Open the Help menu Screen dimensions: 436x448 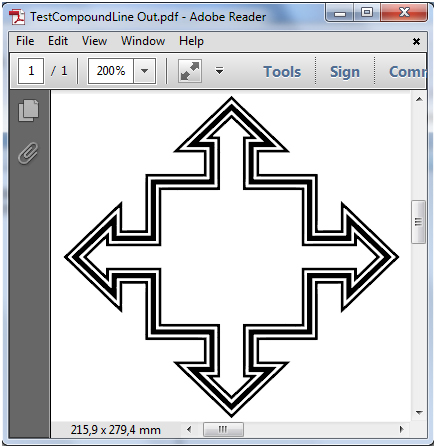tap(191, 41)
